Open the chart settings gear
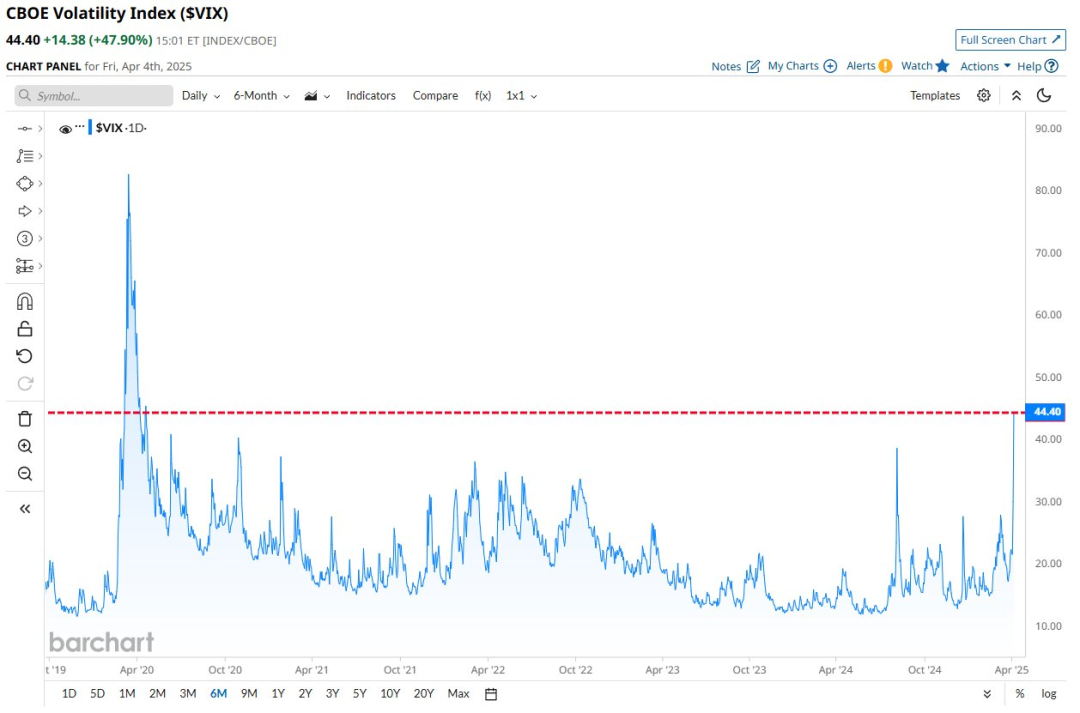 [984, 96]
